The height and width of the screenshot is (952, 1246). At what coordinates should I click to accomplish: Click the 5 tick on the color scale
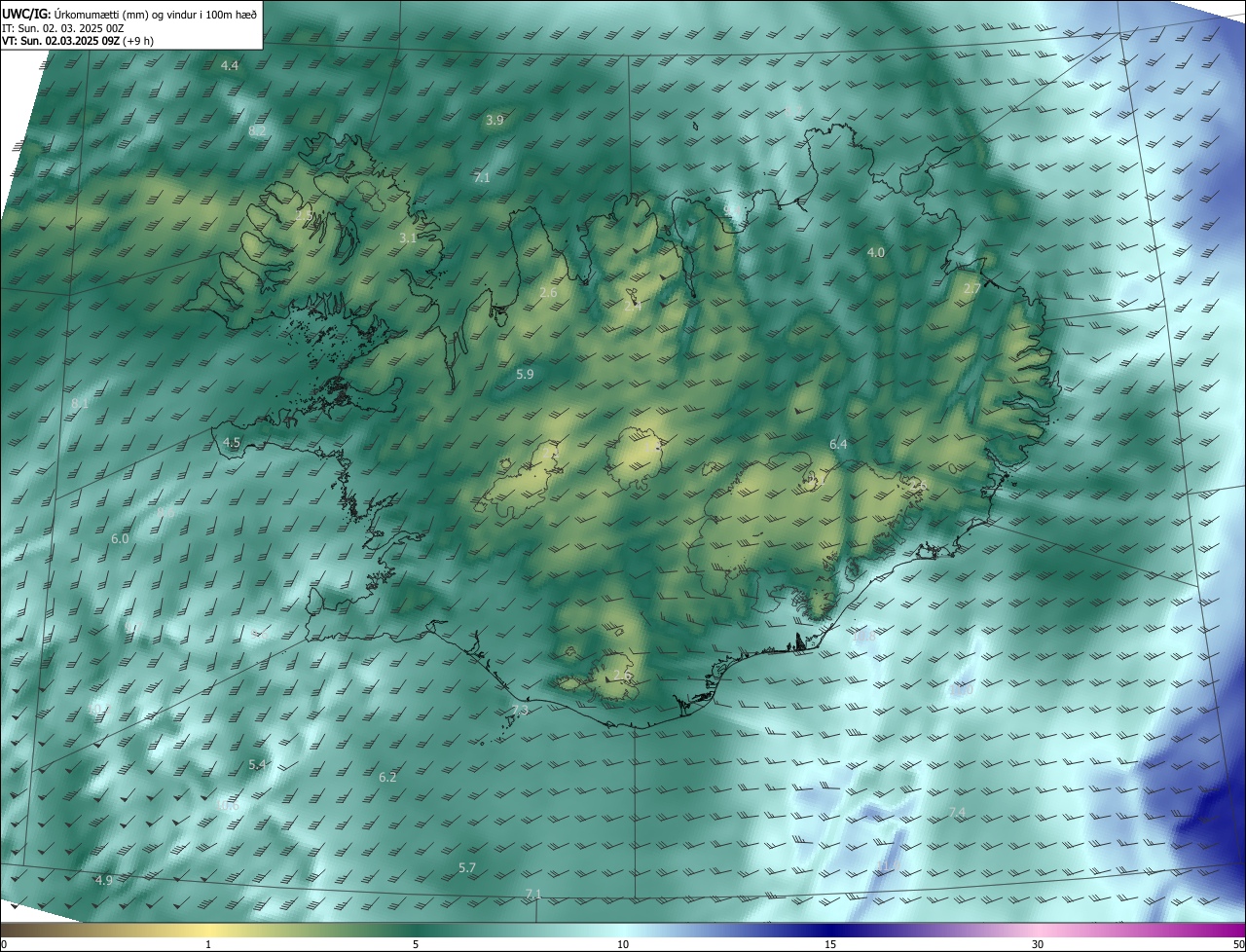click(416, 944)
